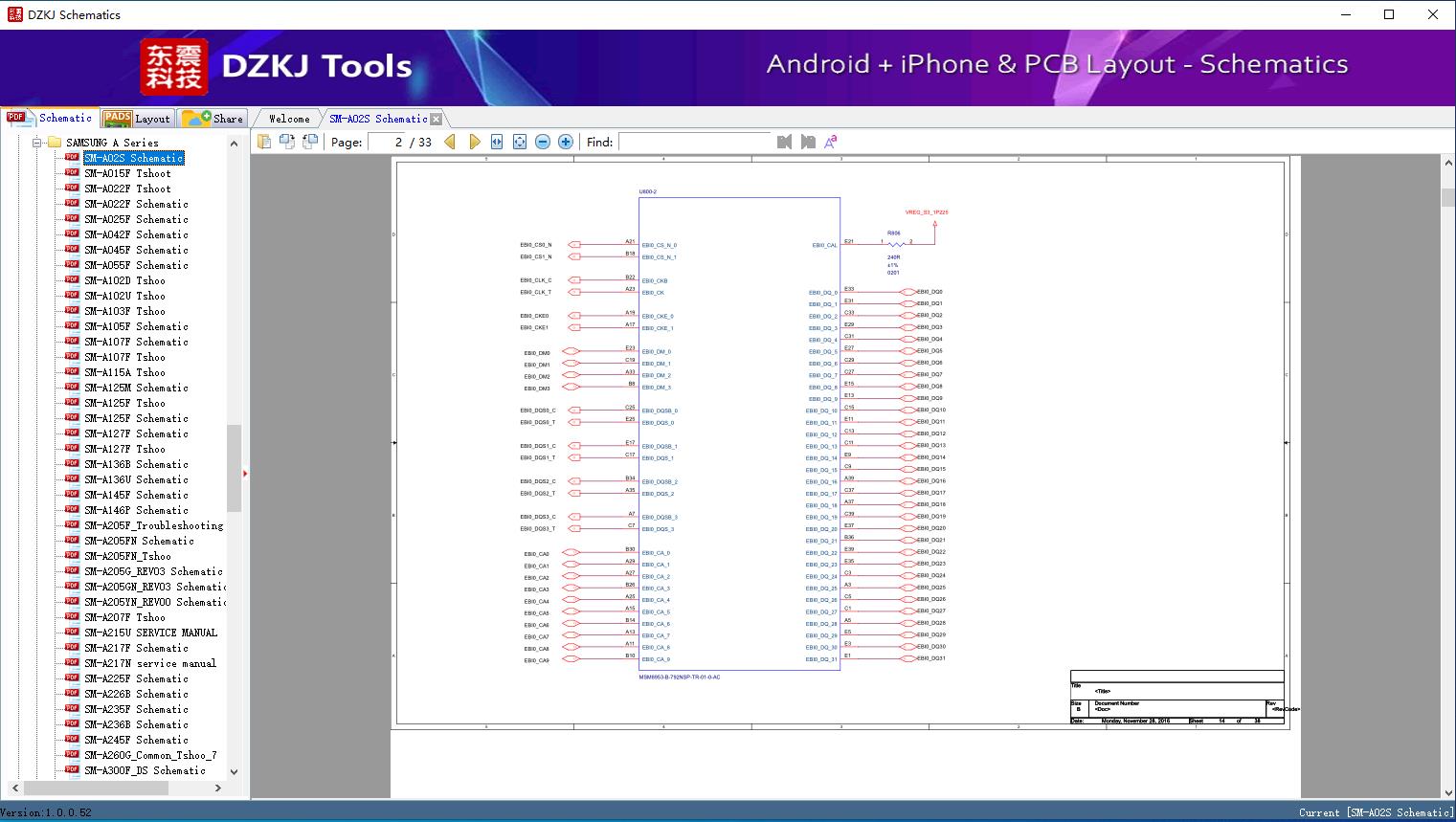Viewport: 1456px width, 822px height.
Task: Switch to the PADS Layout tab
Action: point(137,118)
